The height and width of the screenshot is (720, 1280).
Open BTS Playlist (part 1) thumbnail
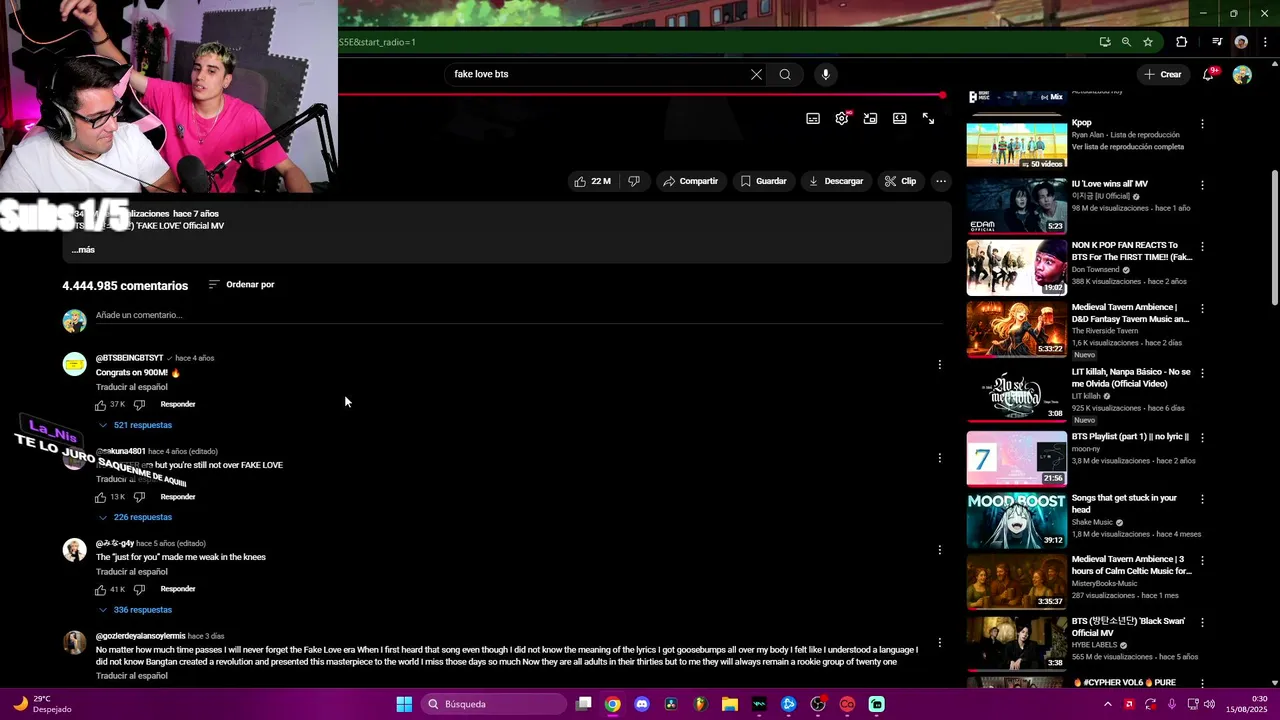coord(1016,459)
